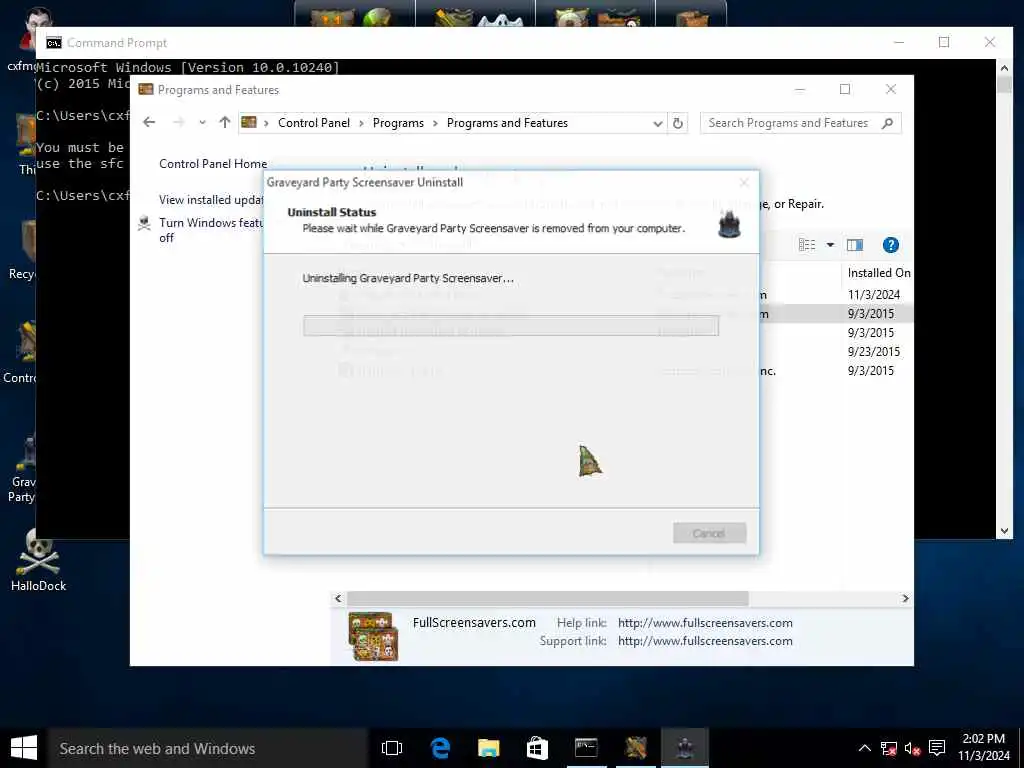Maximize the Programs and Features window
This screenshot has width=1024, height=768.
tap(845, 89)
